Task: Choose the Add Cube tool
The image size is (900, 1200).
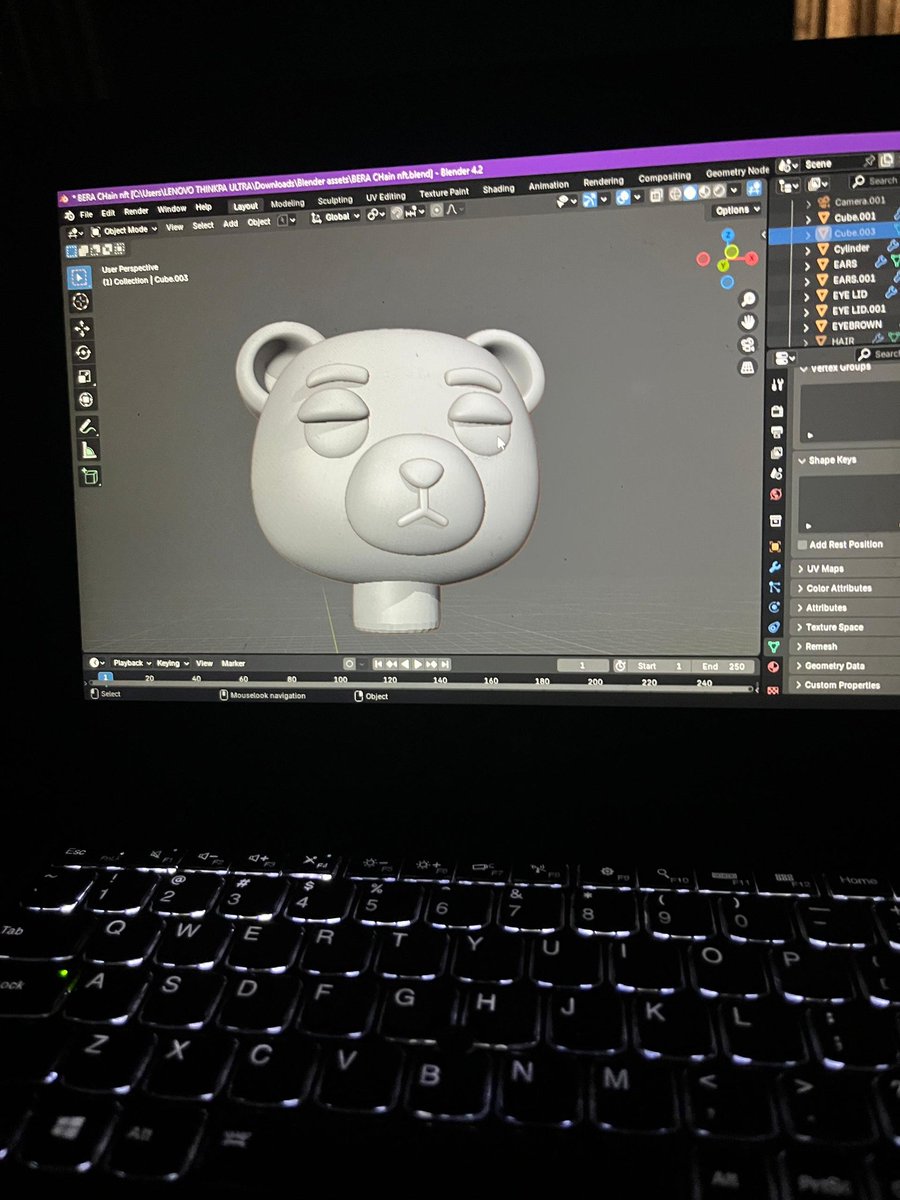Action: 91,477
